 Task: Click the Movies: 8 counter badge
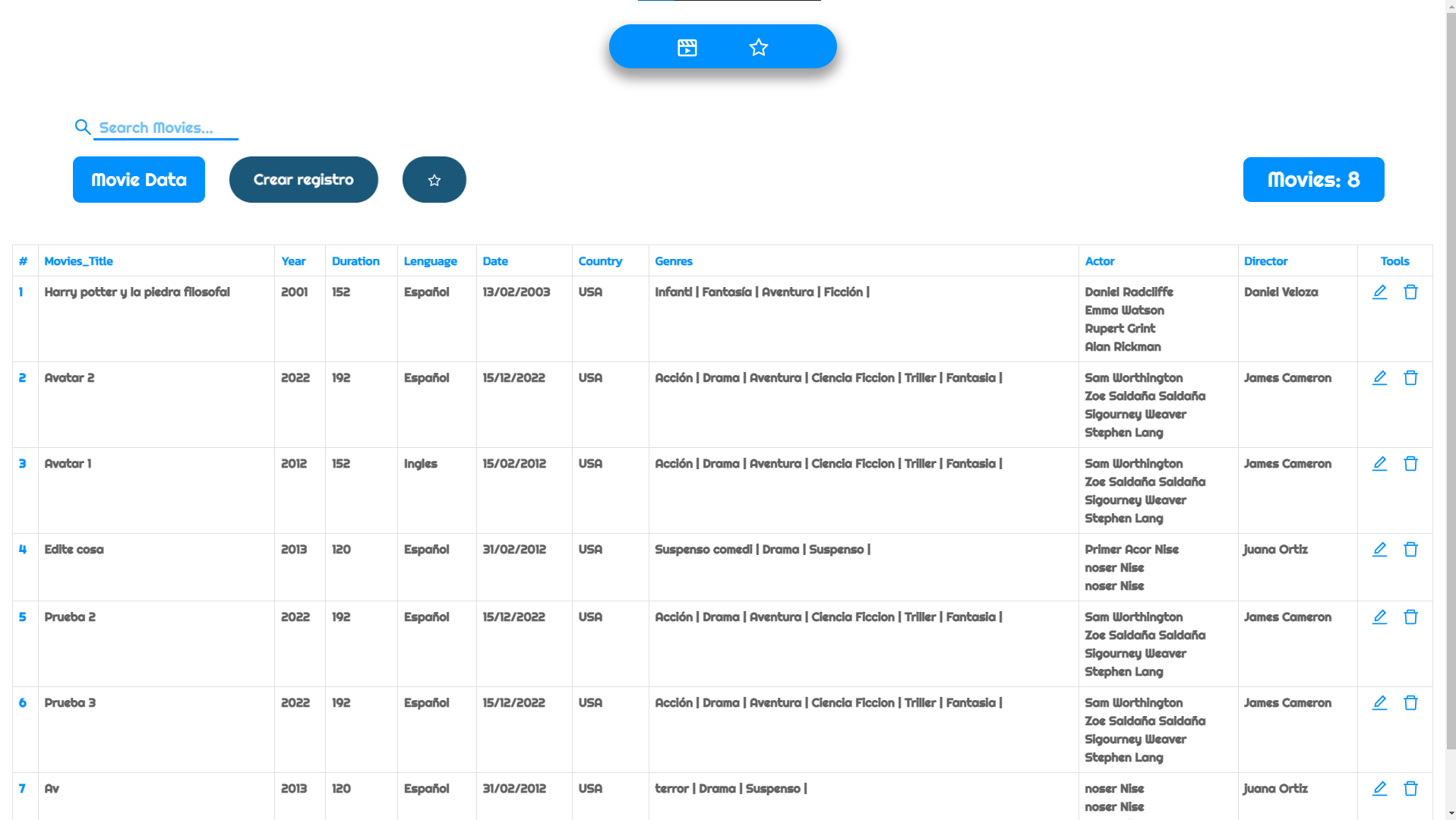tap(1313, 180)
